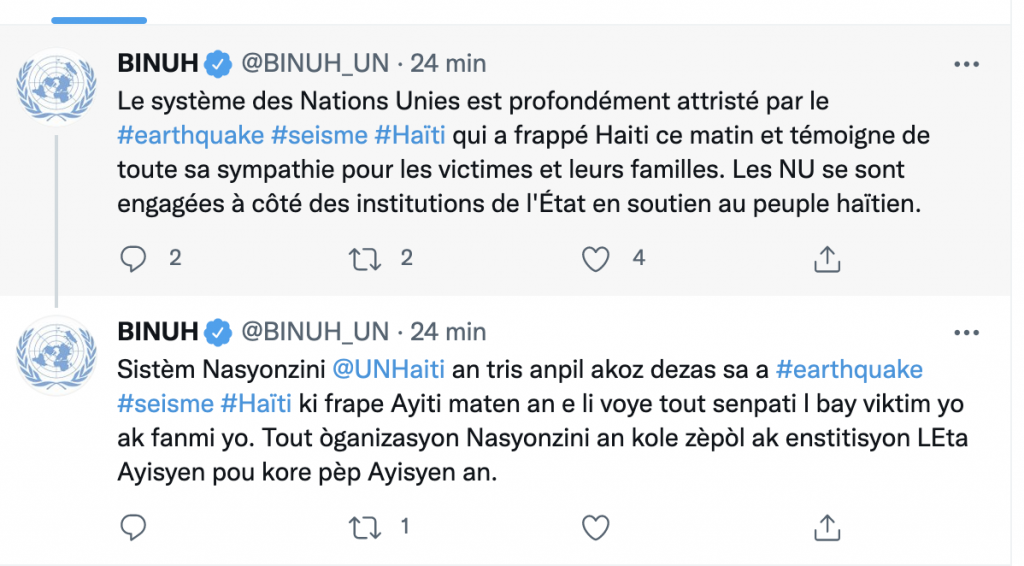1024x566 pixels.
Task: Reply to the Creole tweet
Action: point(133,526)
